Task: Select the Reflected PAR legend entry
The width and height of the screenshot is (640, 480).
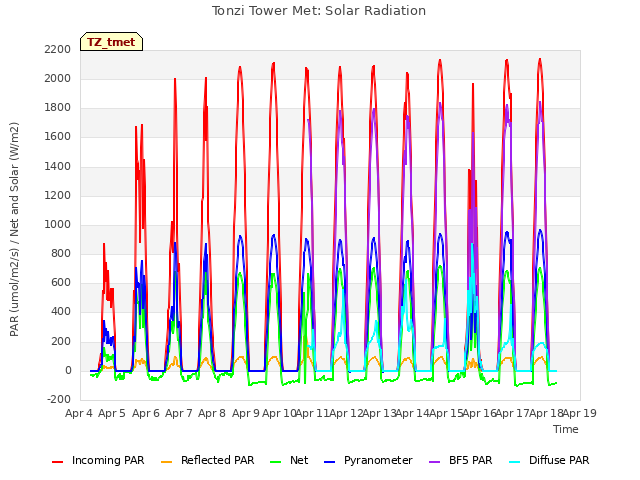Action: (207, 460)
